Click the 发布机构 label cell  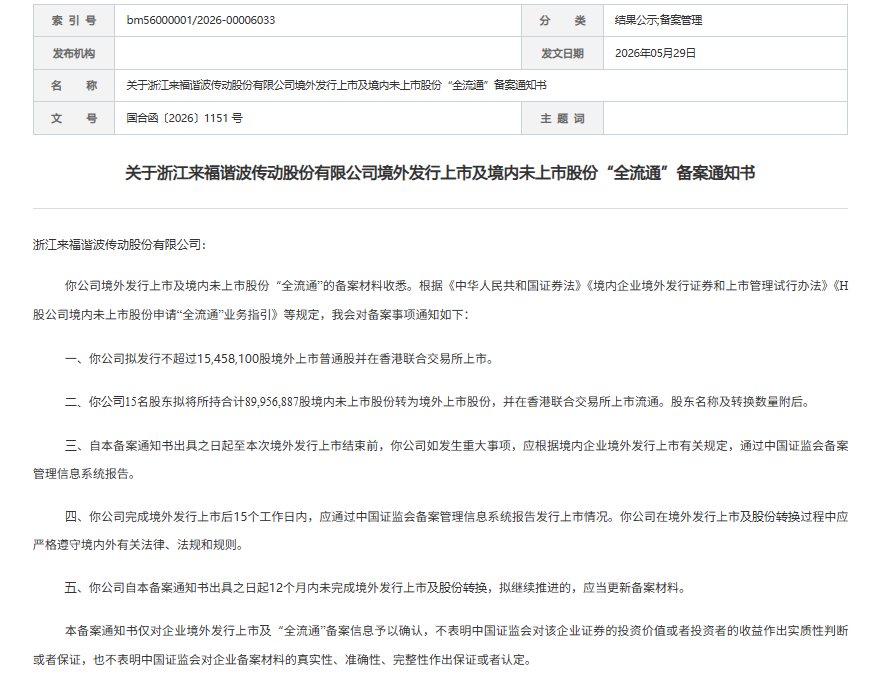[x=74, y=53]
